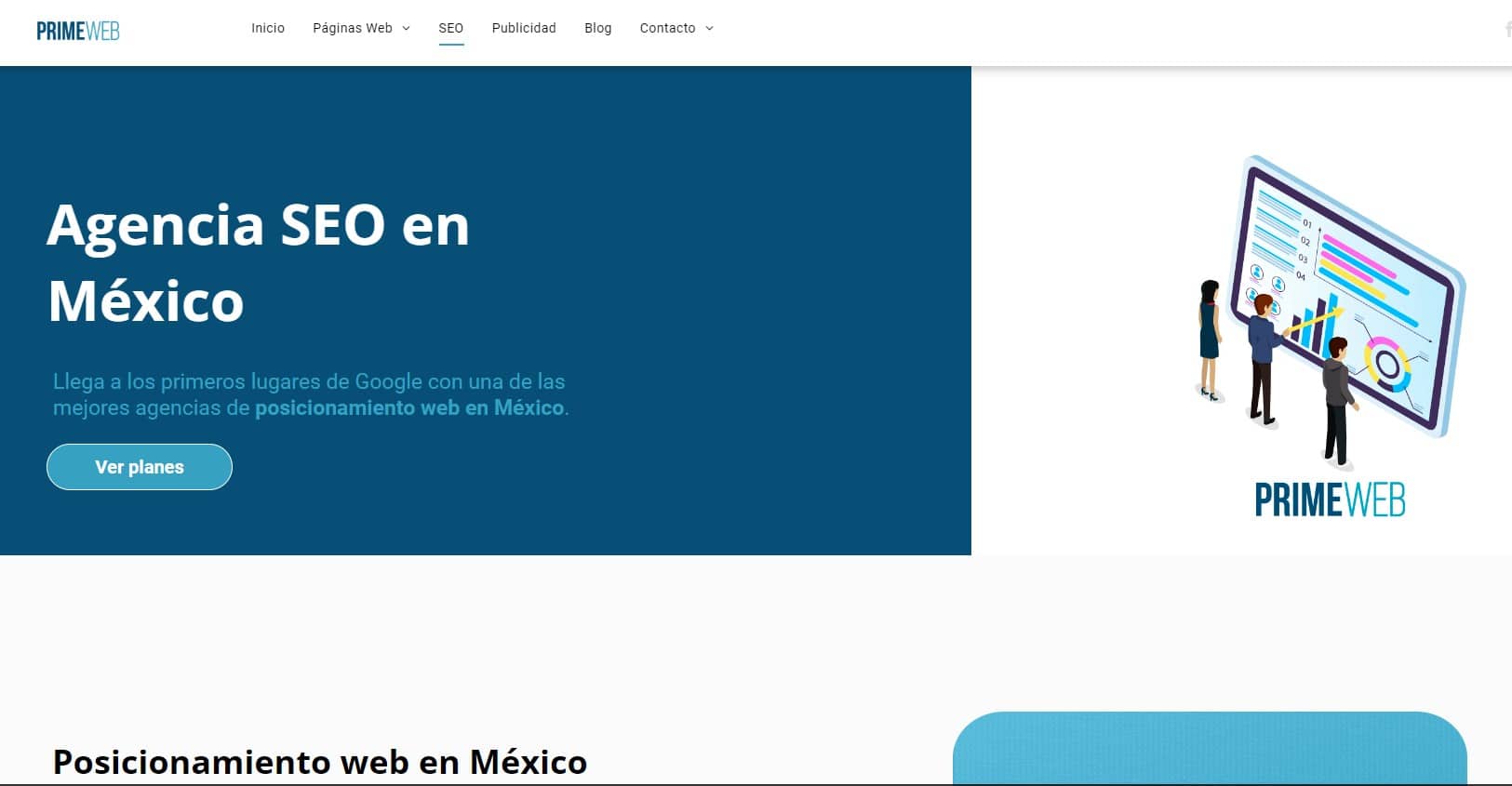The width and height of the screenshot is (1512, 786).
Task: Click the Agencia SEO en México heading
Action: (258, 262)
